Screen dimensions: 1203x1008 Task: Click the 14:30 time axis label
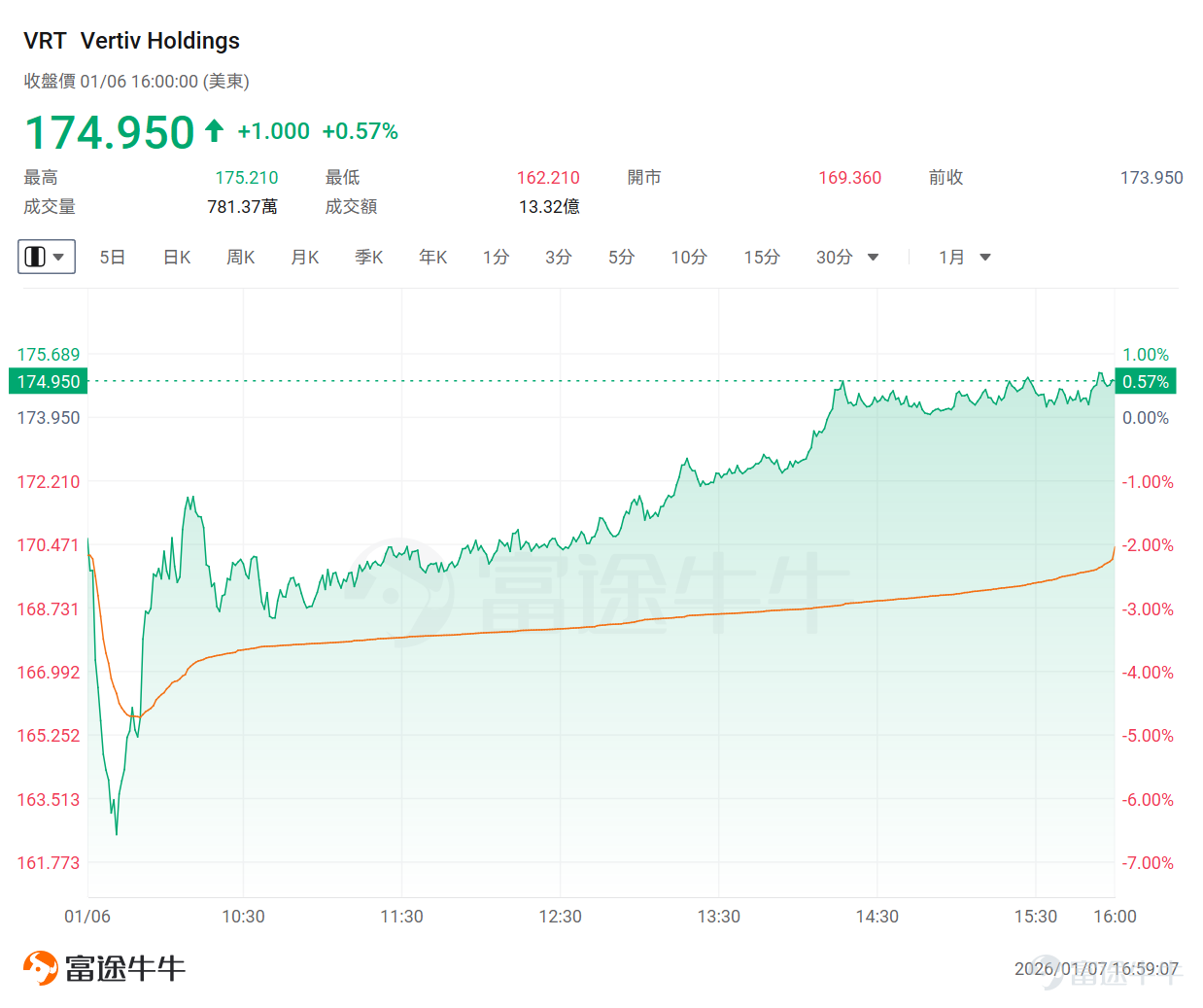point(877,917)
